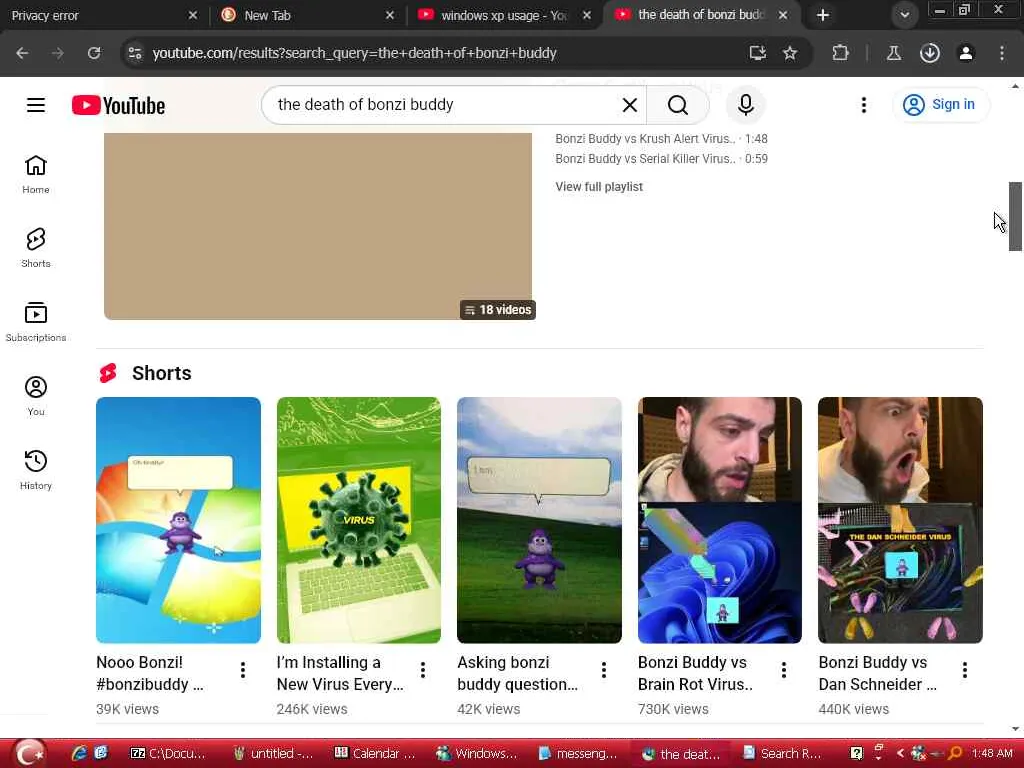Toggle the YouTube hamburger guide menu

pyautogui.click(x=36, y=105)
